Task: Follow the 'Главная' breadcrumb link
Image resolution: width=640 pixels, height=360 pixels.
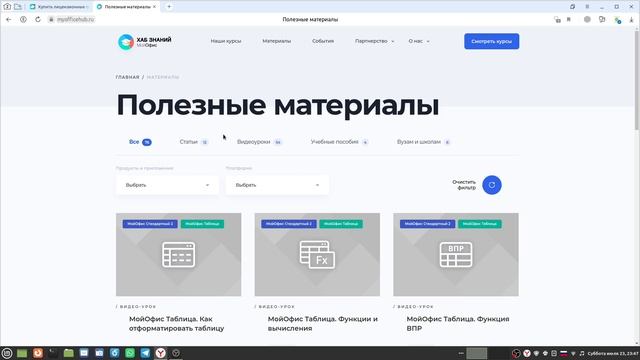Action: (x=127, y=77)
